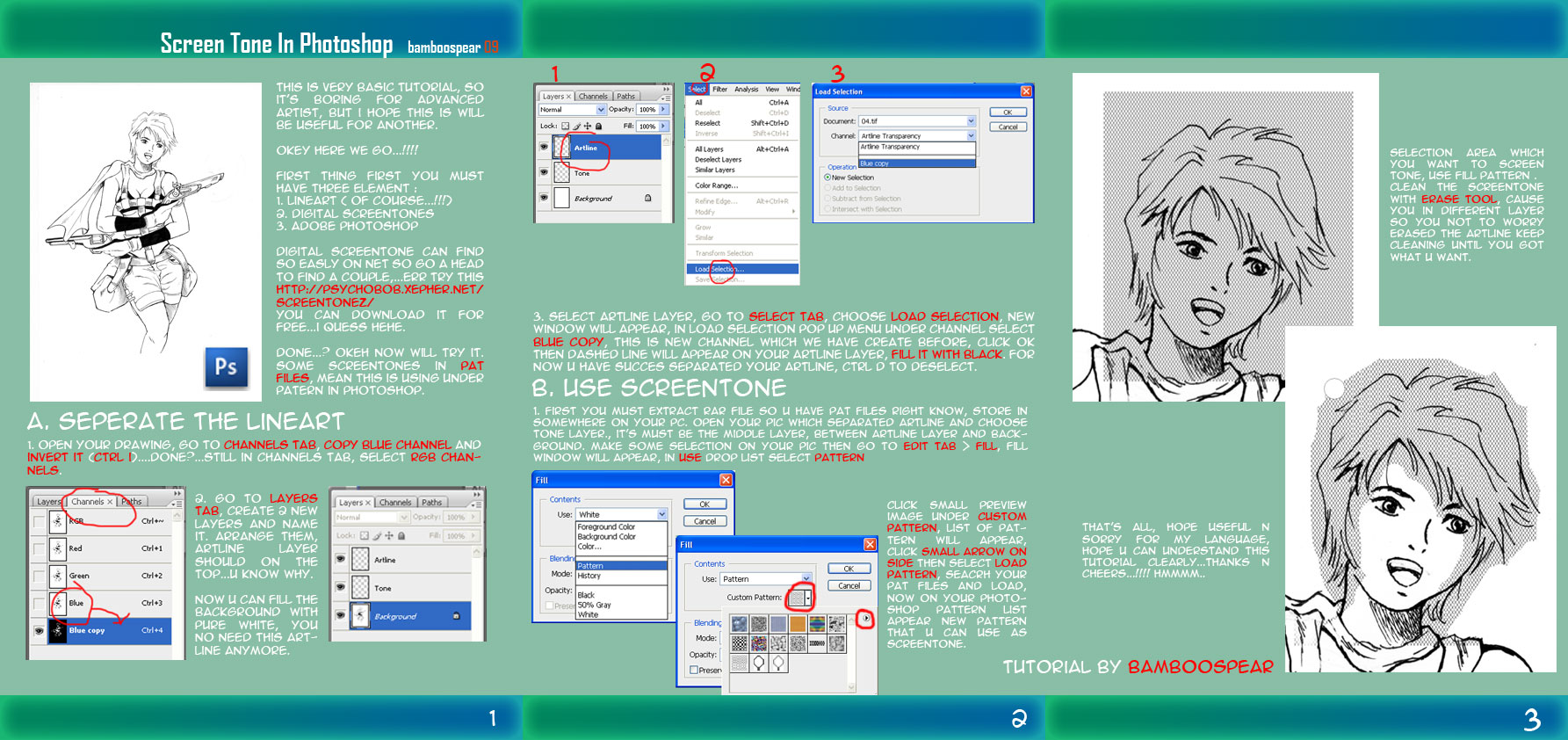This screenshot has height=740, width=1568.
Task: Select the New Selection radio button
Action: click(827, 178)
